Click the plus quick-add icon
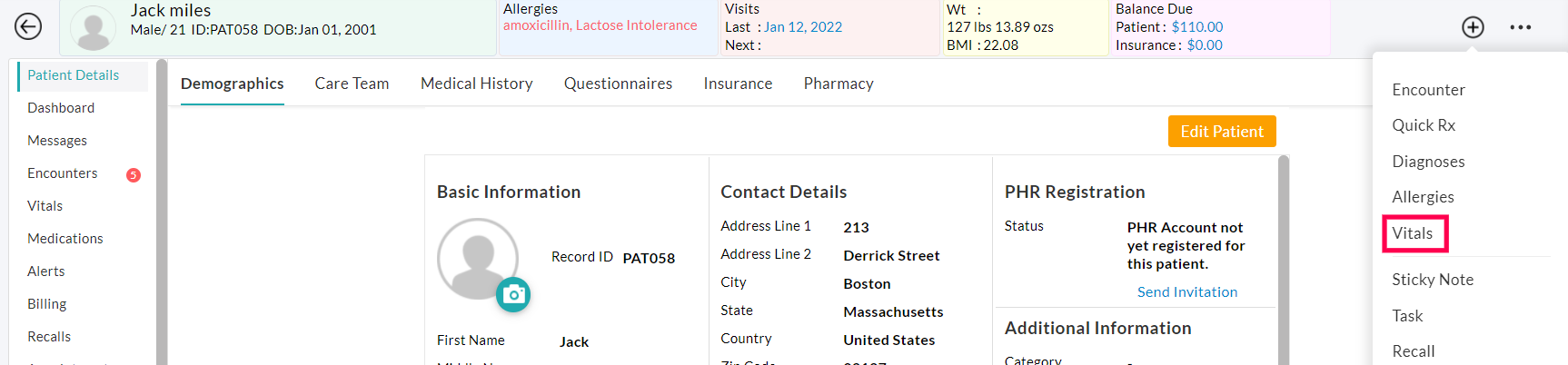 coord(1473,27)
